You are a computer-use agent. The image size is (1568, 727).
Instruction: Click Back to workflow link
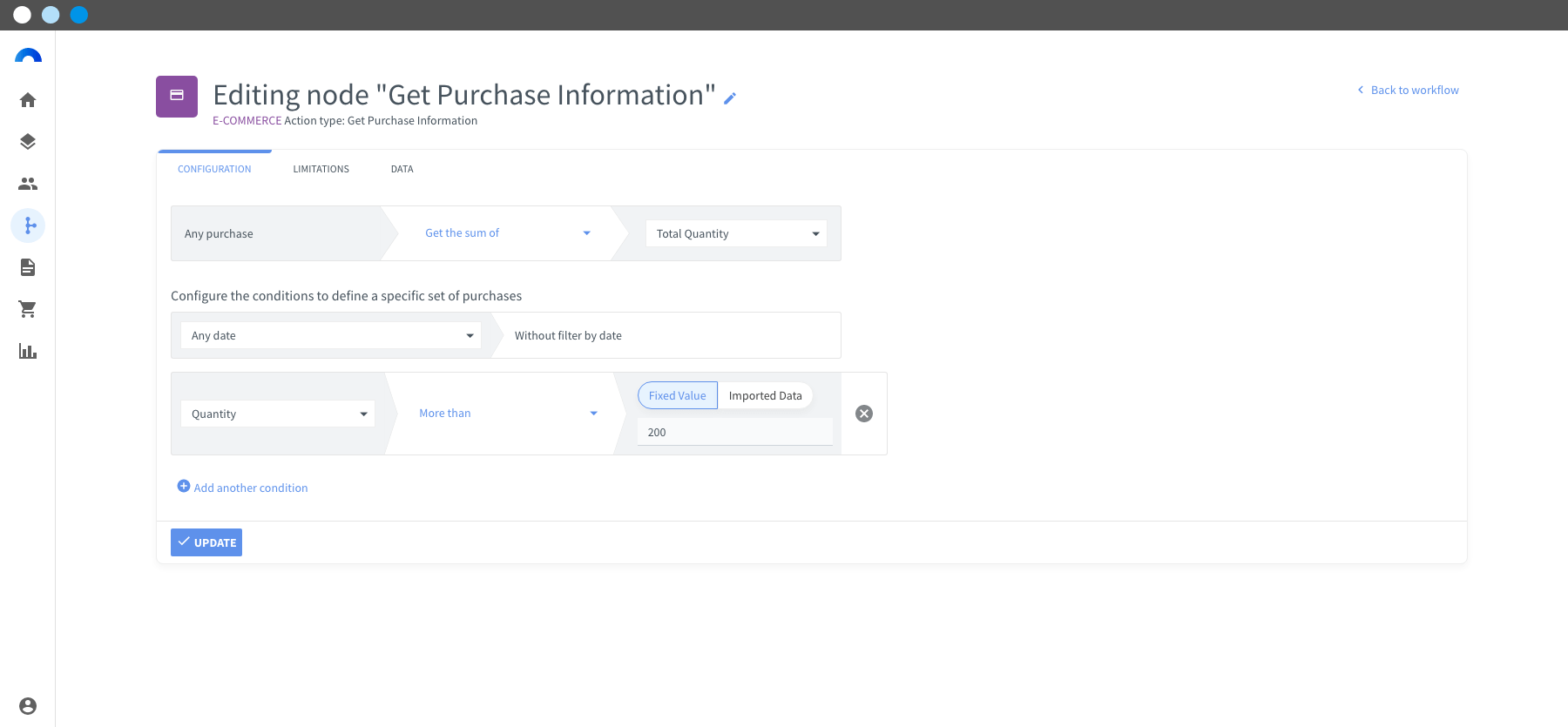[1409, 90]
